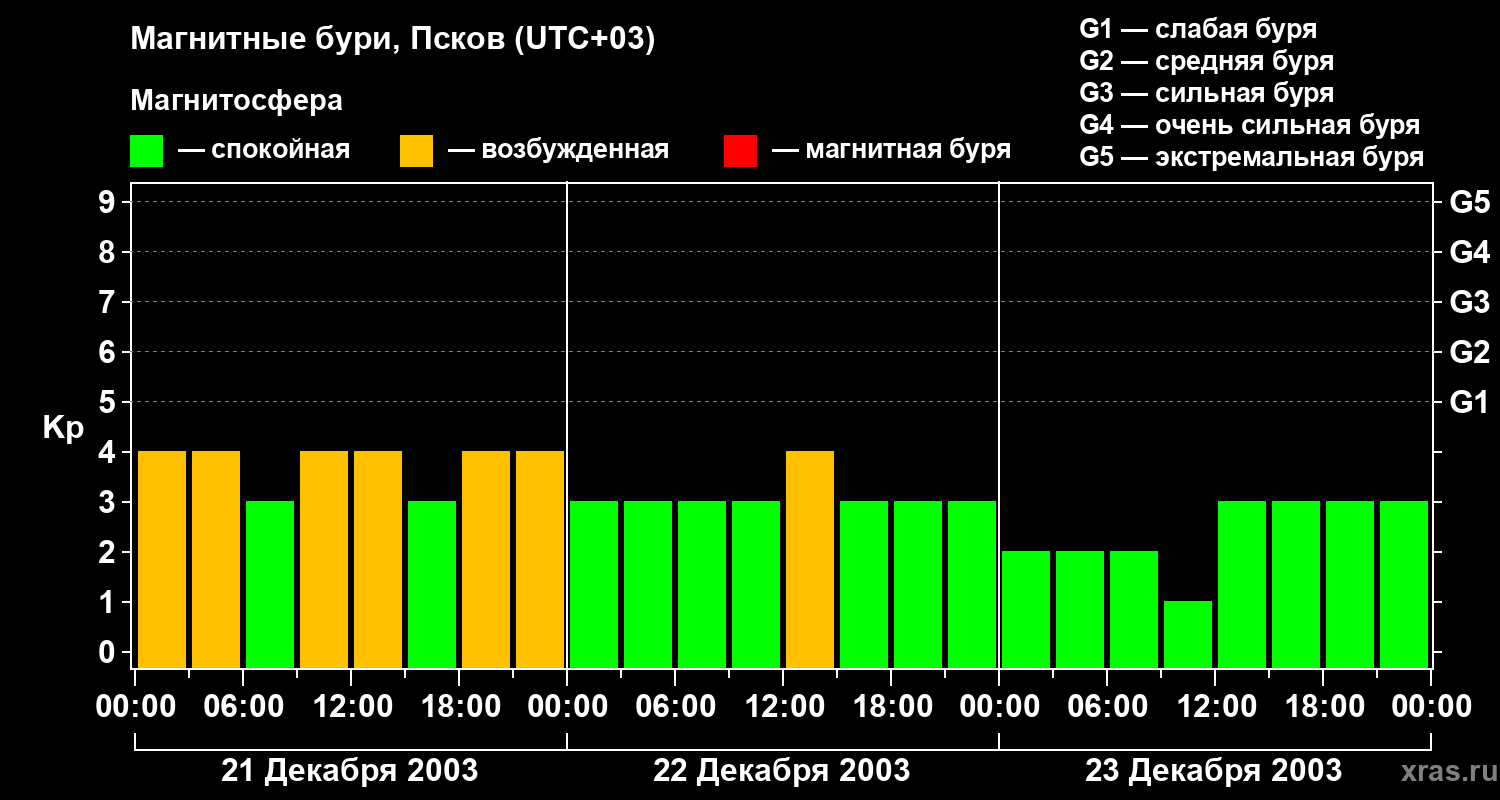Click the red "магнитная буря" legend swatch
This screenshot has width=1500, height=800.
coord(740,151)
